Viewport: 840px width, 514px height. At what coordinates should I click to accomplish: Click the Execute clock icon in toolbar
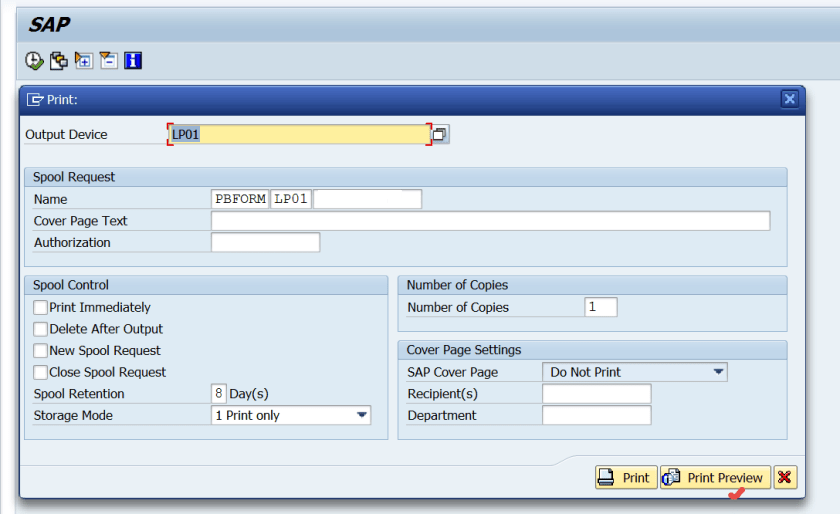coord(34,61)
